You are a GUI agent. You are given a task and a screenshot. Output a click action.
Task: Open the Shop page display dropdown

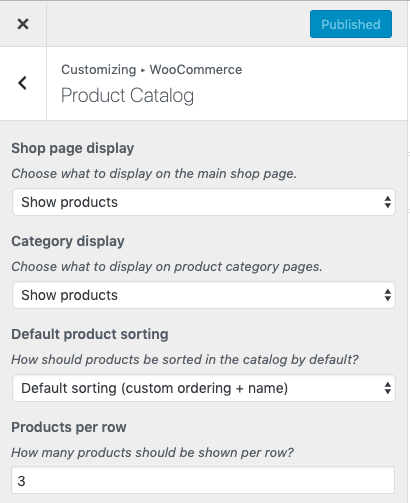(204, 202)
